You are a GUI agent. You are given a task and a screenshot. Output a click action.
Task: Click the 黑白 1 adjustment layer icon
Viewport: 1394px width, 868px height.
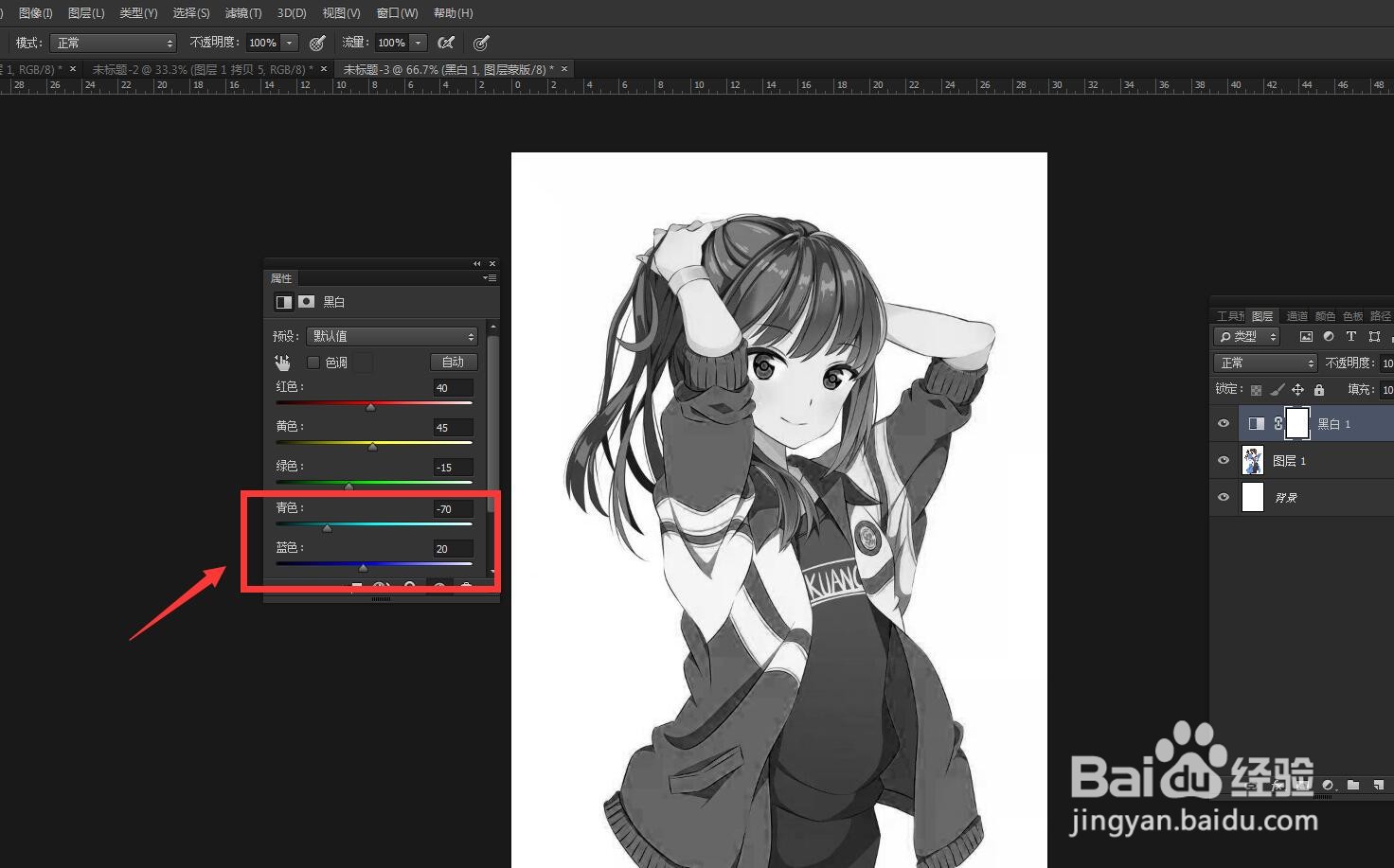[1256, 424]
